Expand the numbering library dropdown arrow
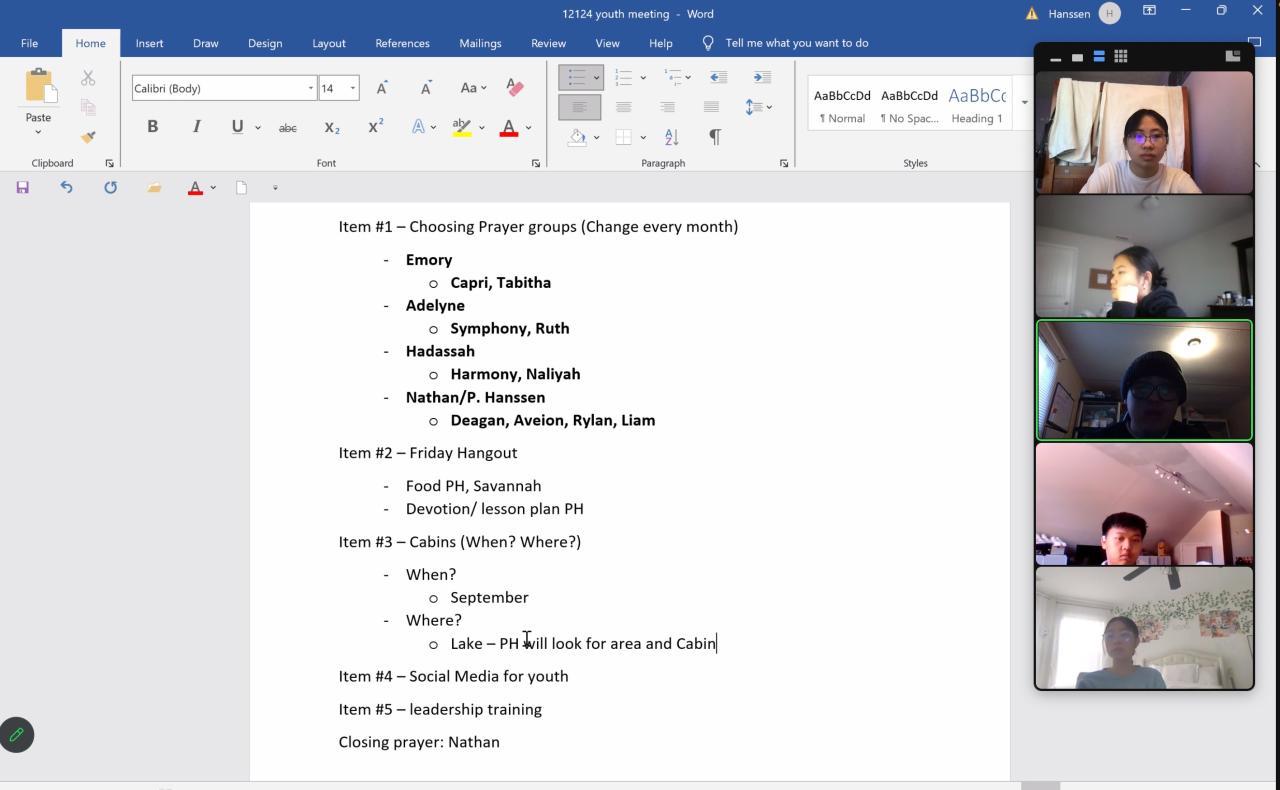This screenshot has width=1280, height=790. click(642, 77)
